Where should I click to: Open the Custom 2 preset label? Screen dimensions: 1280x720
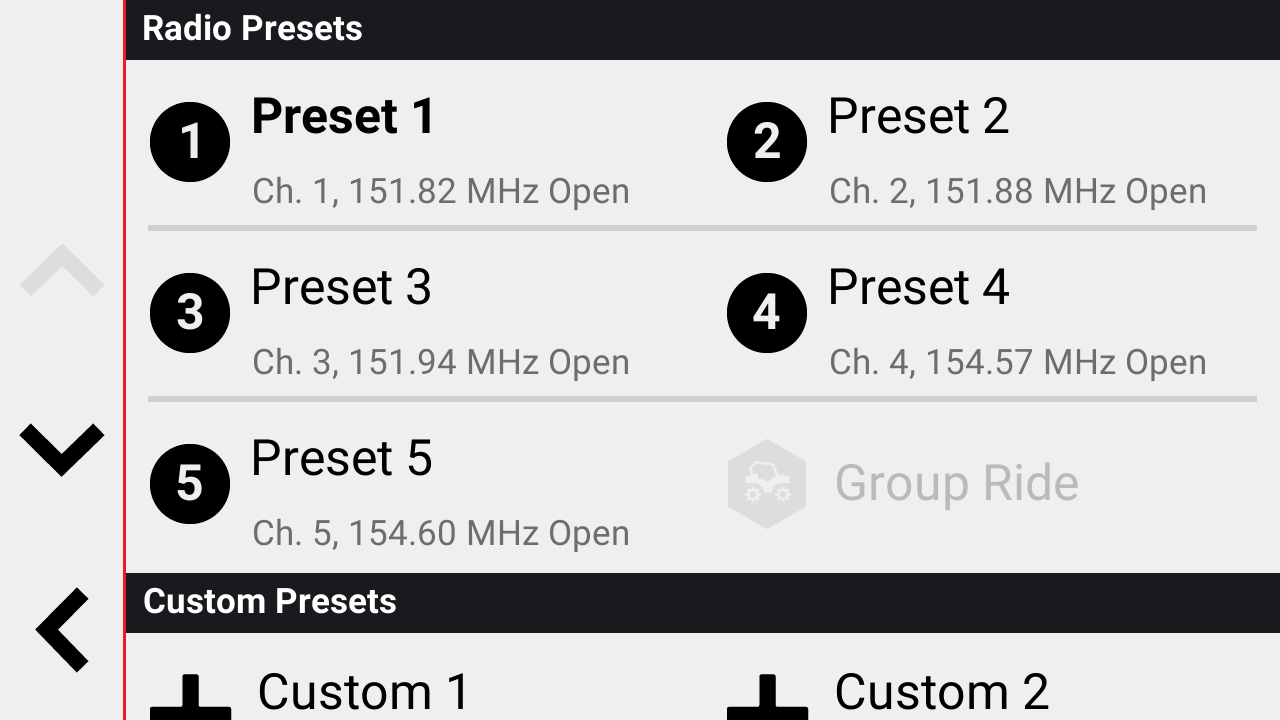(942, 693)
